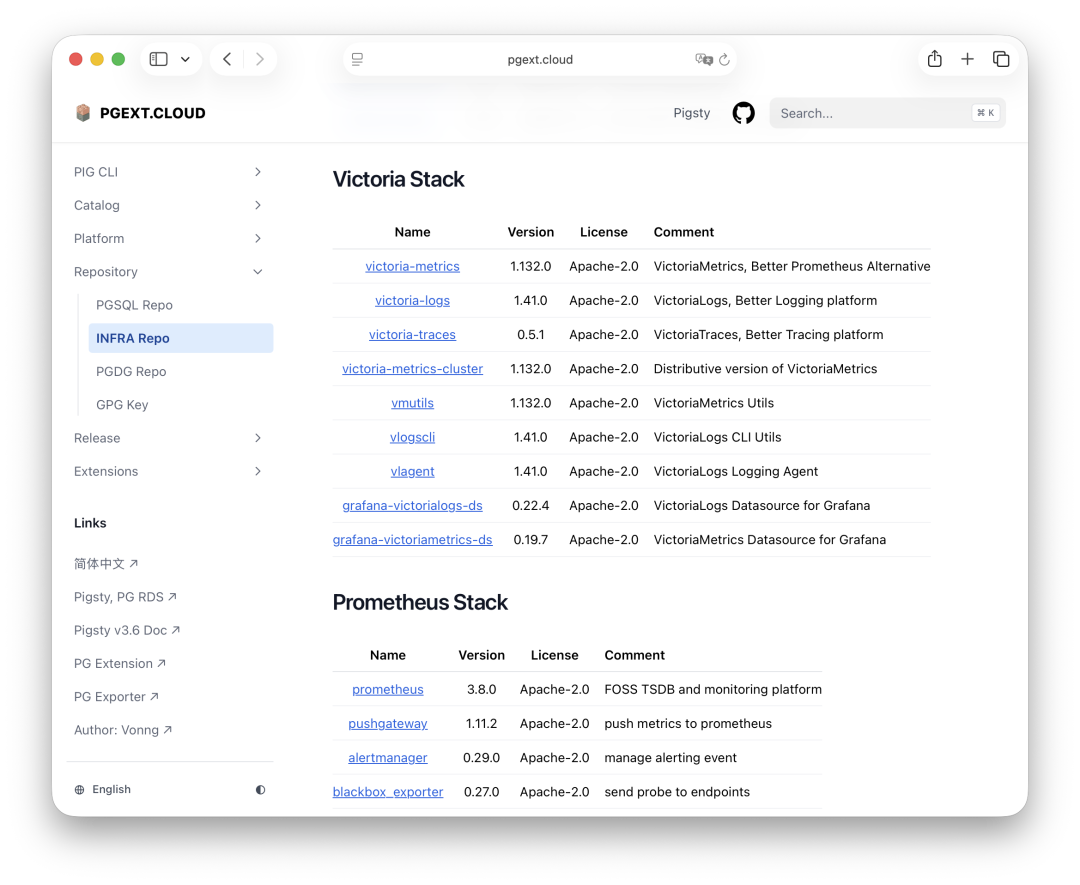Click the Reader view icon in the address bar
The width and height of the screenshot is (1080, 885).
(x=357, y=59)
